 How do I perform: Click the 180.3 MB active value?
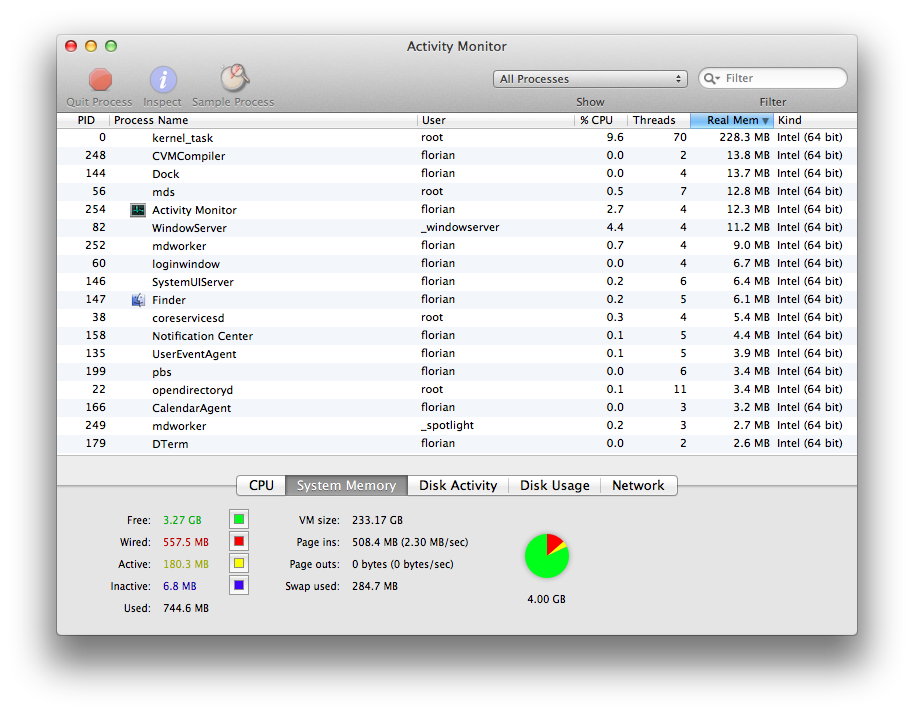point(185,564)
